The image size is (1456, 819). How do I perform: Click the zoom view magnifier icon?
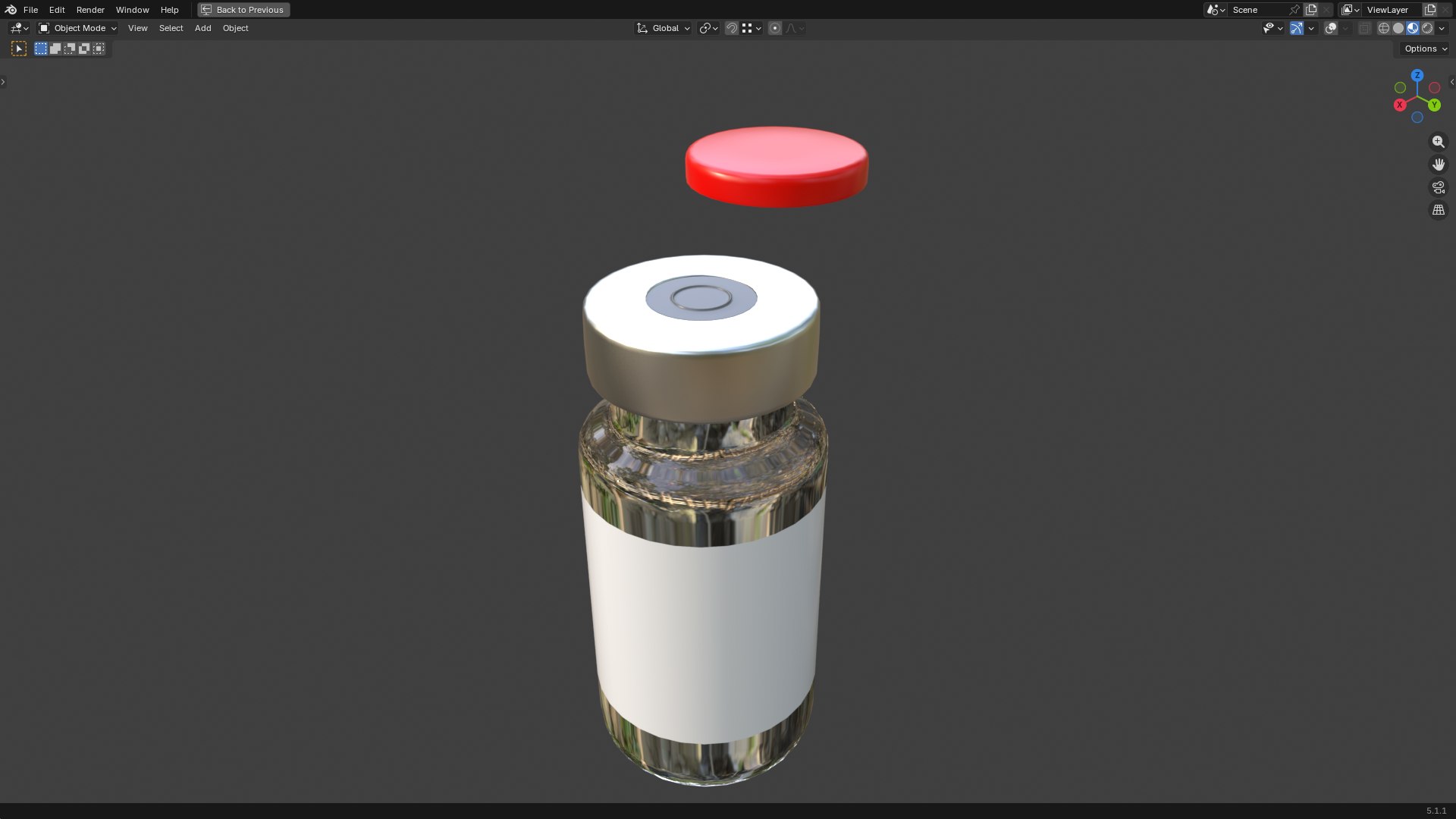click(1439, 142)
